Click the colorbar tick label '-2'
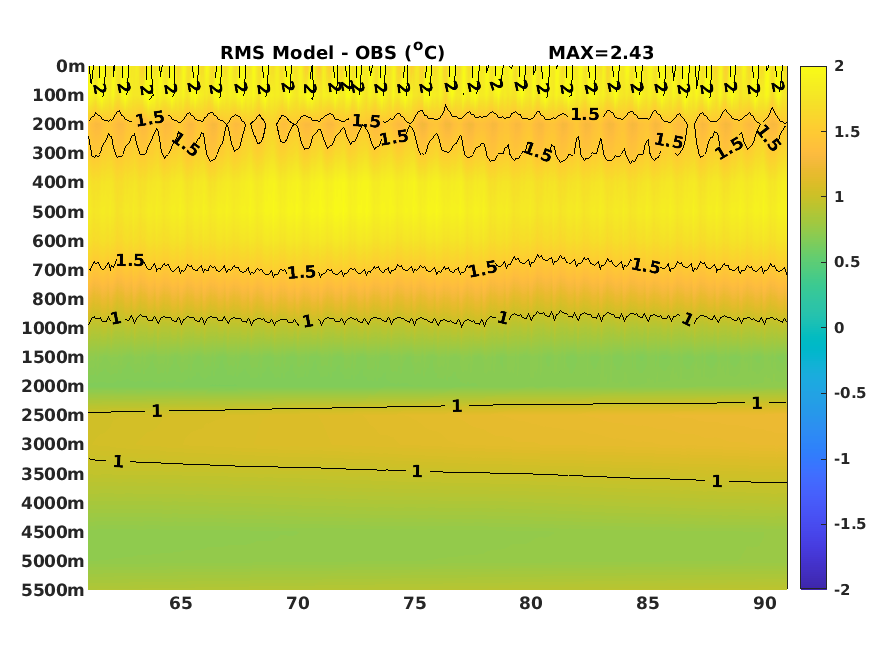This screenshot has width=875, height=656. point(842,590)
